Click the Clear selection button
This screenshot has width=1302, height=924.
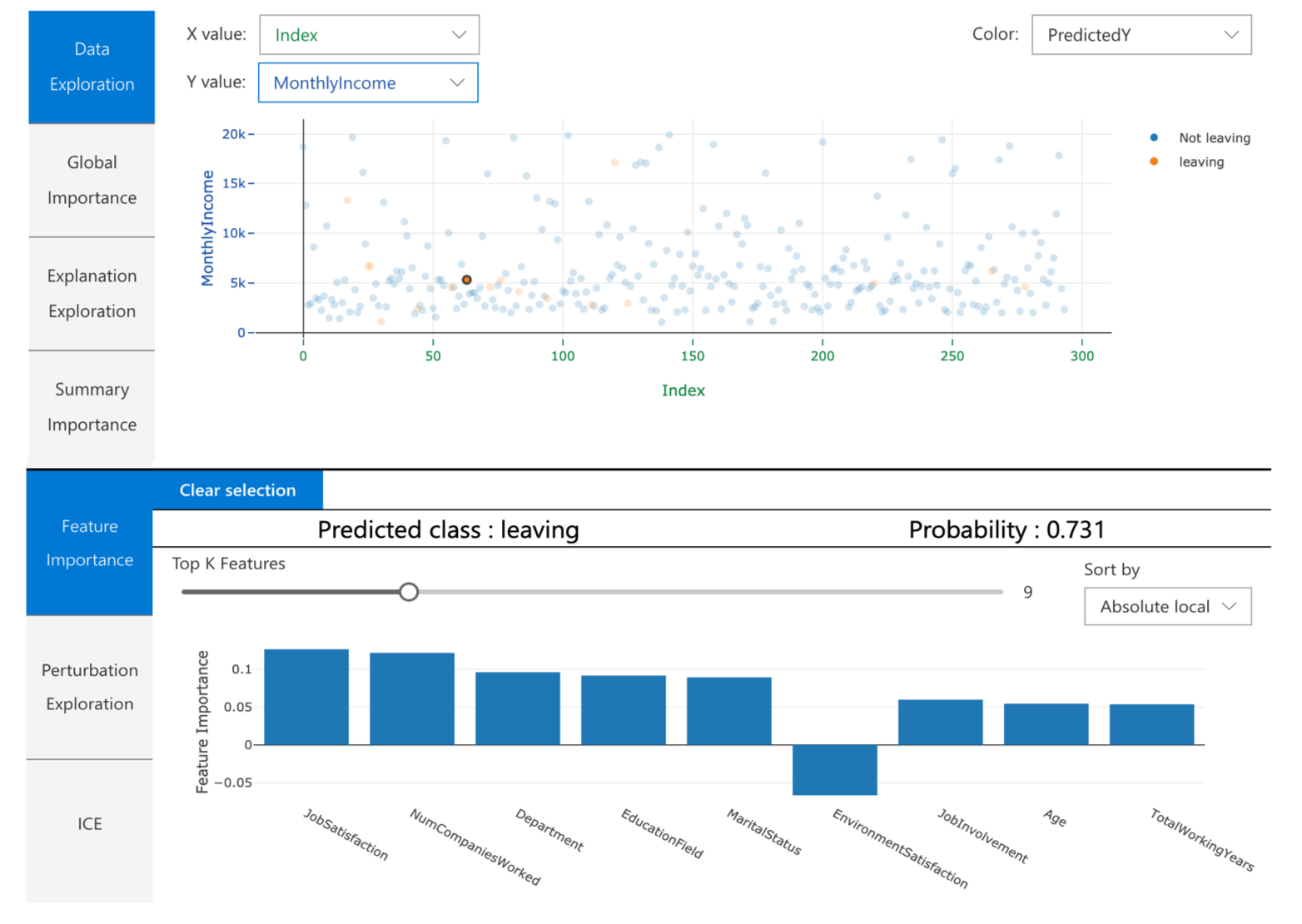coord(238,490)
